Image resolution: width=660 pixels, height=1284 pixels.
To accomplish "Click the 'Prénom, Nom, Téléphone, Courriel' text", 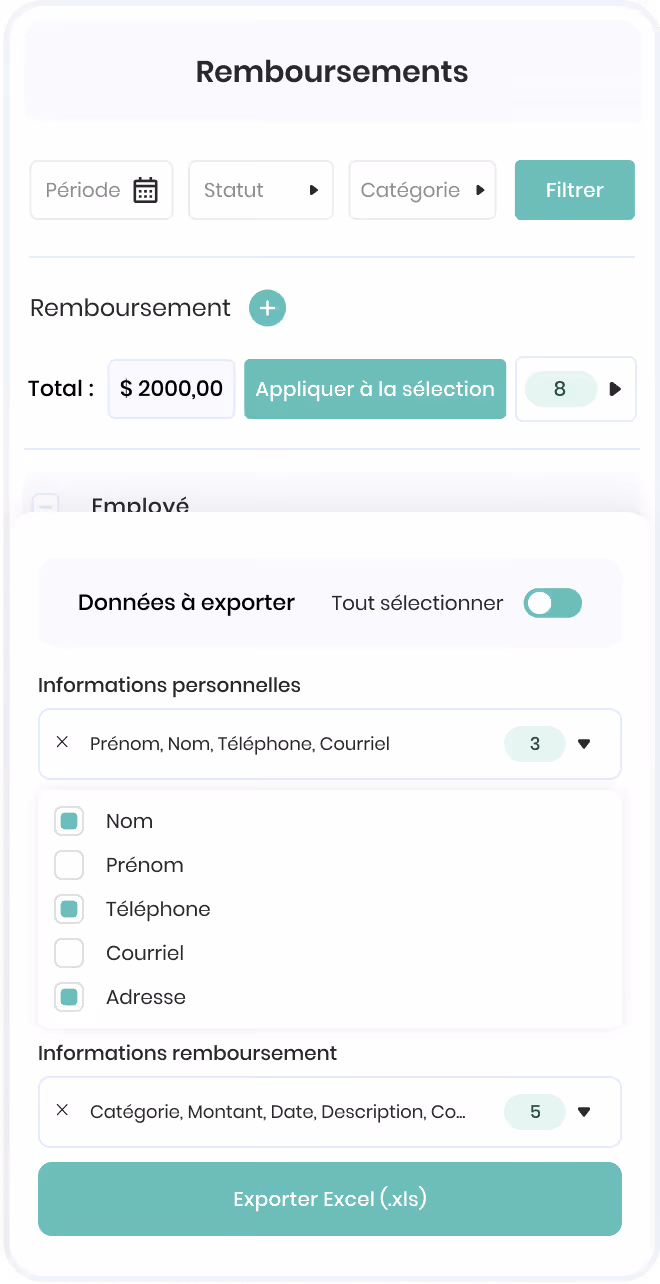I will point(240,744).
